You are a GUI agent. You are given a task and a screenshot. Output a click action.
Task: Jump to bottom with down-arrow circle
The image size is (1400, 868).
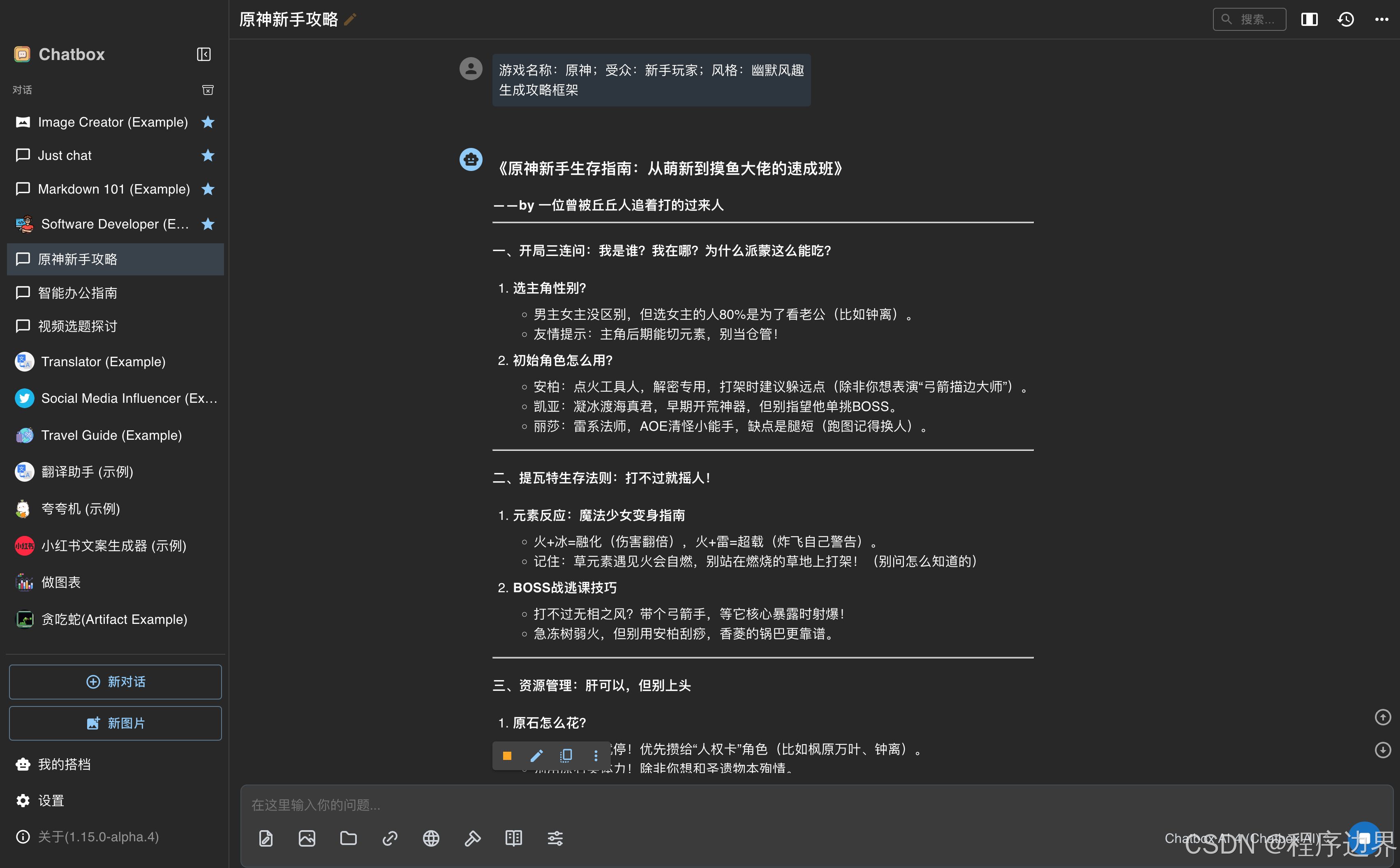pos(1383,750)
